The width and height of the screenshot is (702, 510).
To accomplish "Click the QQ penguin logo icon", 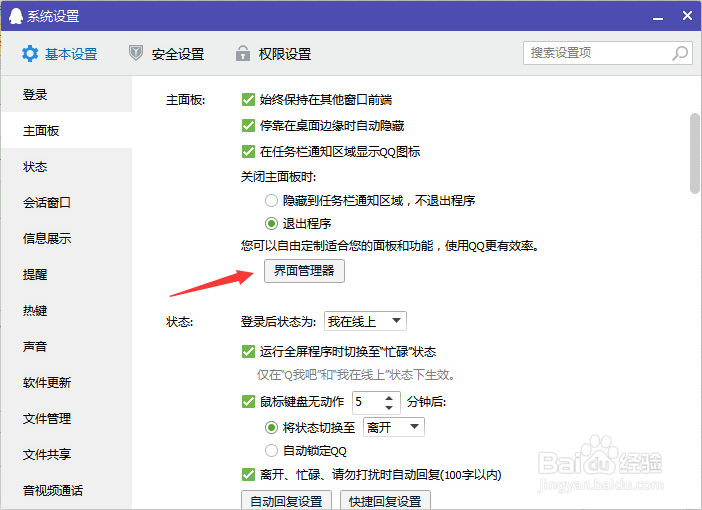I will [x=16, y=16].
